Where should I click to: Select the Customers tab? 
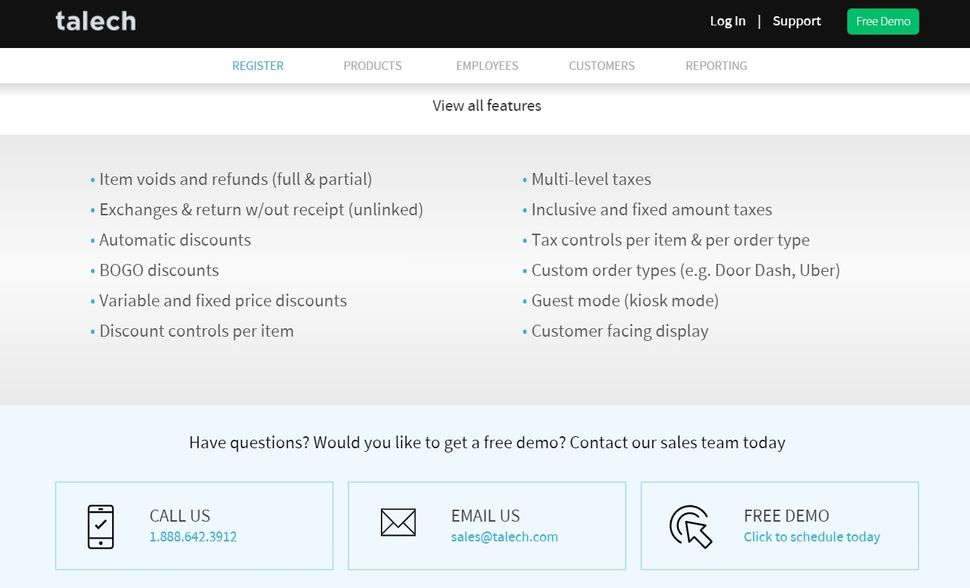601,66
